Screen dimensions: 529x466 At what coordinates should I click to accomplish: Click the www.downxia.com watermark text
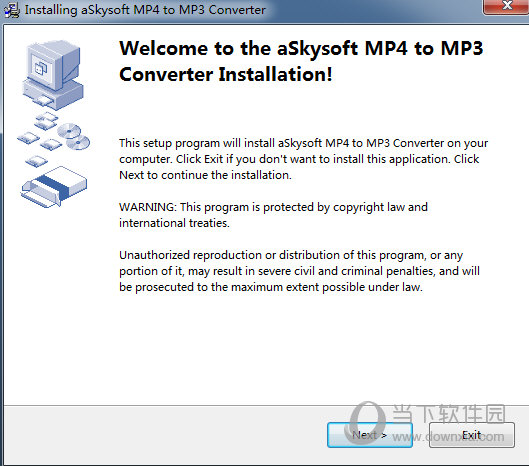[448, 437]
